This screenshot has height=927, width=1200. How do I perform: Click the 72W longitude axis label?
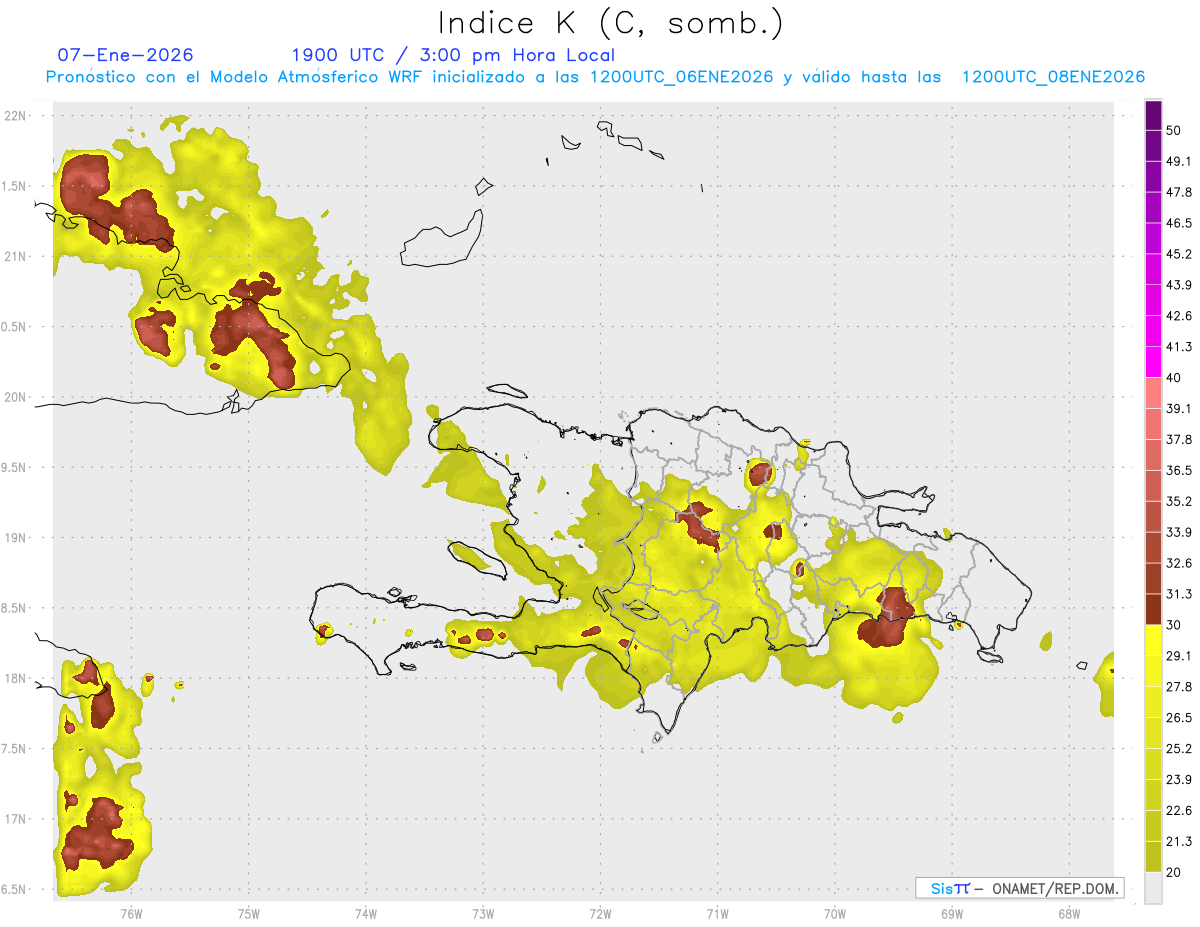pos(600,913)
